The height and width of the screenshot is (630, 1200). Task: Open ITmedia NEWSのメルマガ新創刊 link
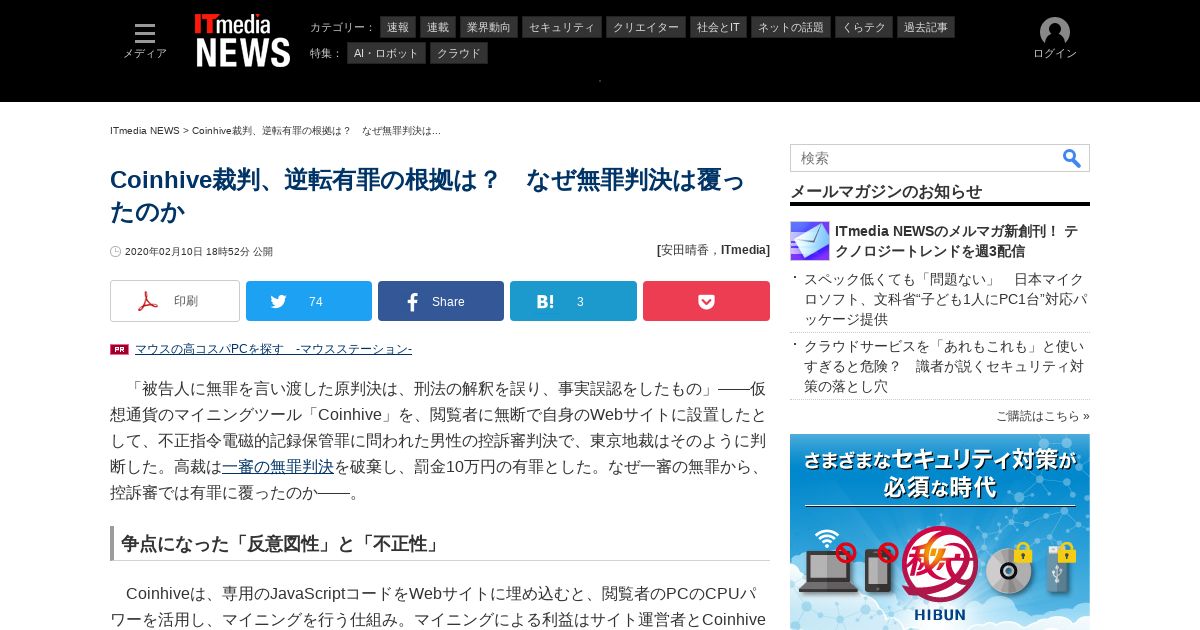click(956, 241)
